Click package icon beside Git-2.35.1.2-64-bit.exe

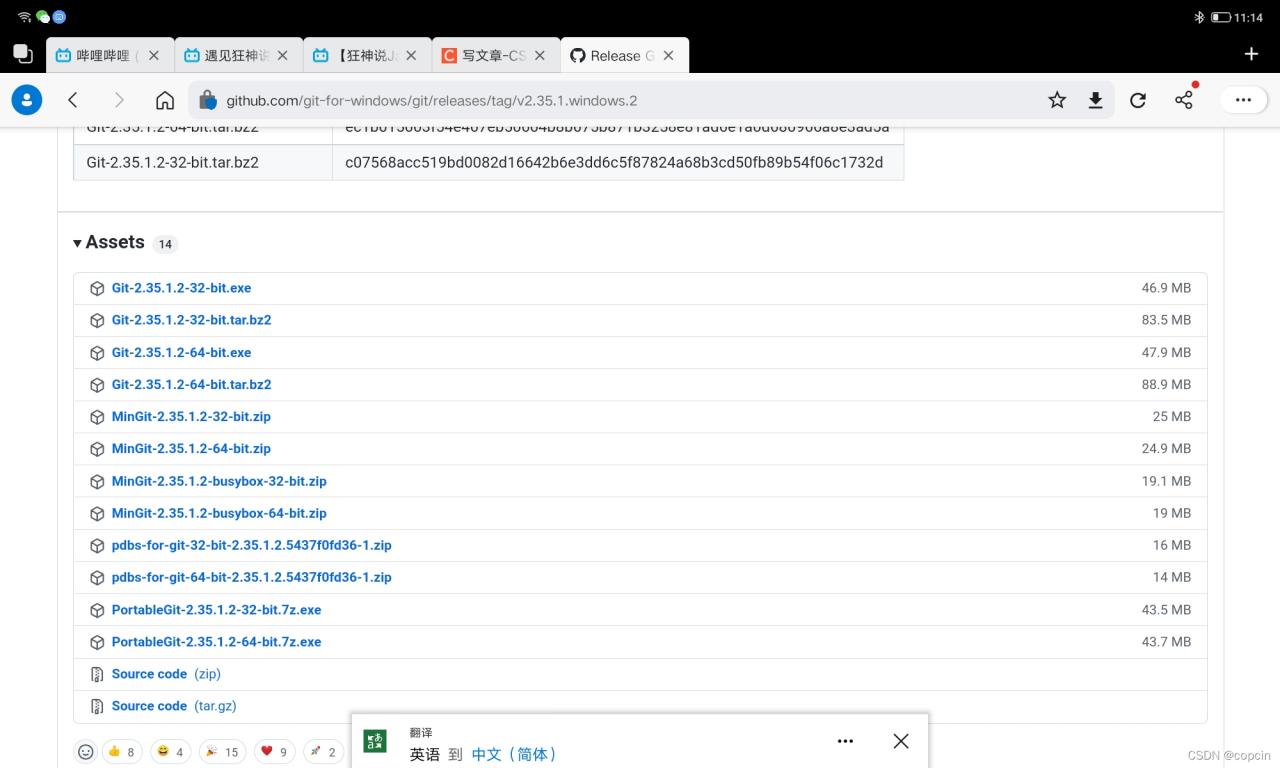coord(97,353)
